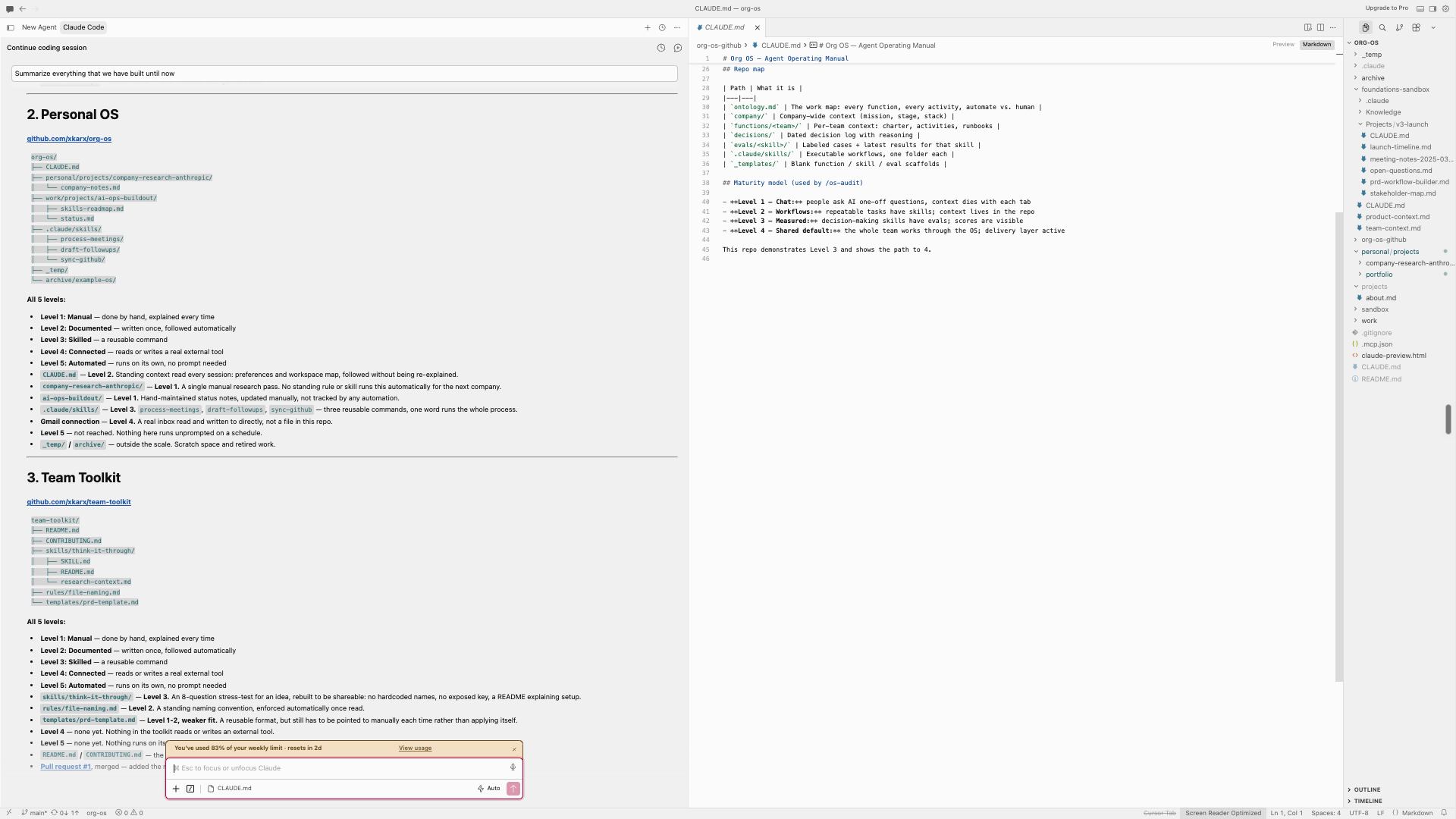Open github.com/xkarx/team-toolkit link
Viewport: 1456px width, 819px height.
point(79,502)
